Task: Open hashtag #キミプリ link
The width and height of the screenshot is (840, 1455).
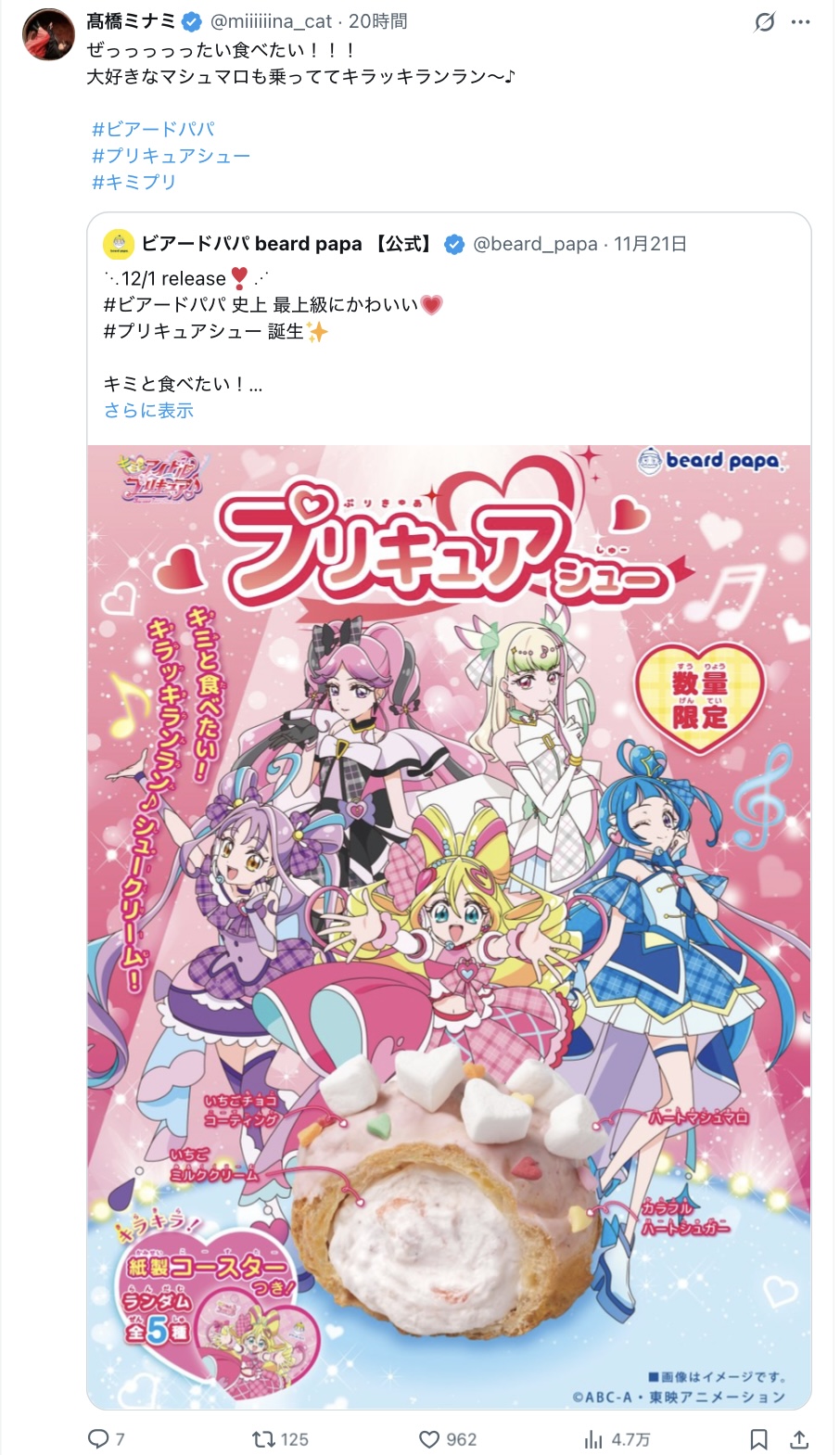Action: pos(134,182)
